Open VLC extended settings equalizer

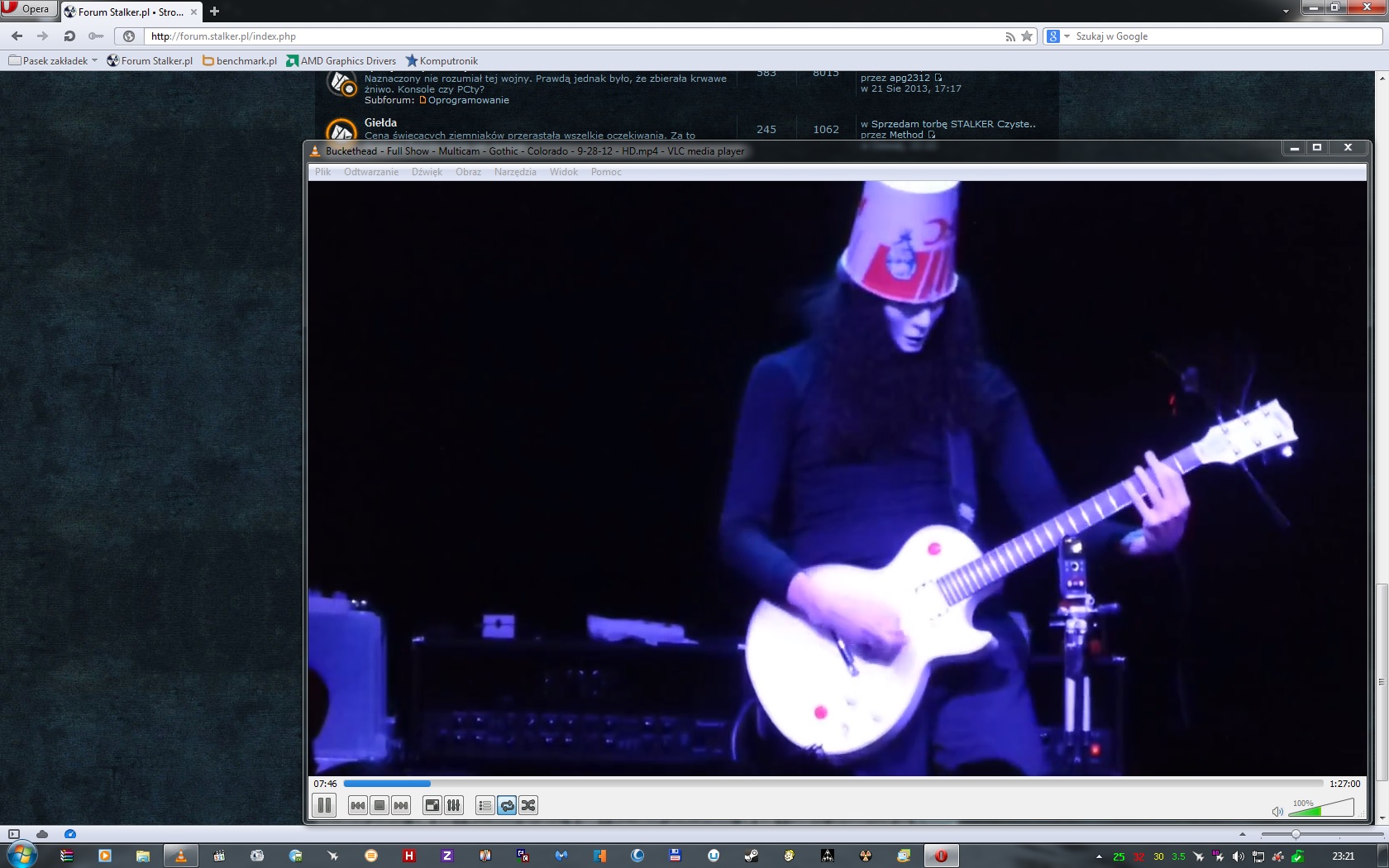pyautogui.click(x=454, y=805)
